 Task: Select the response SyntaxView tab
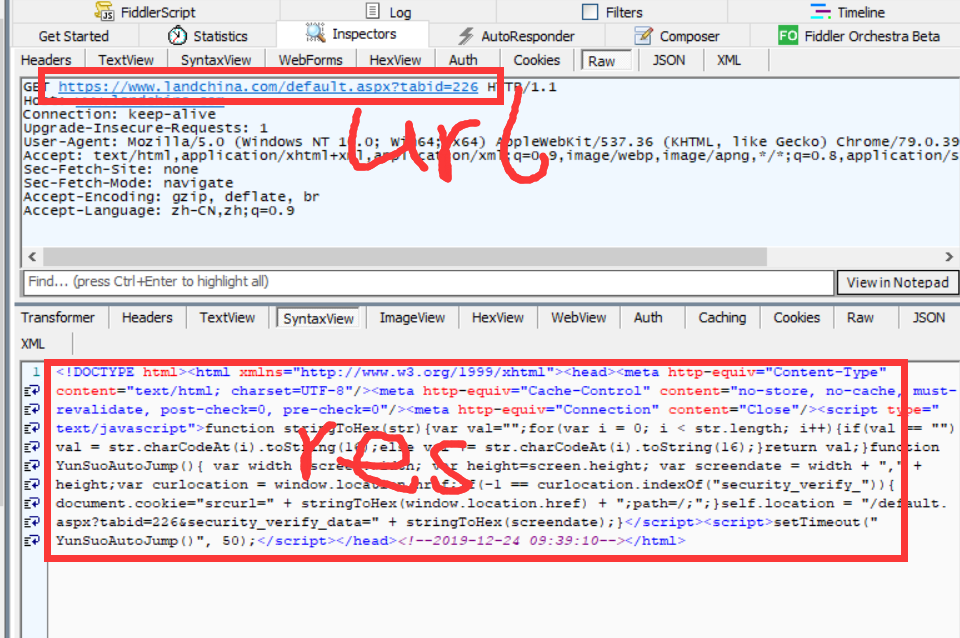coord(318,318)
